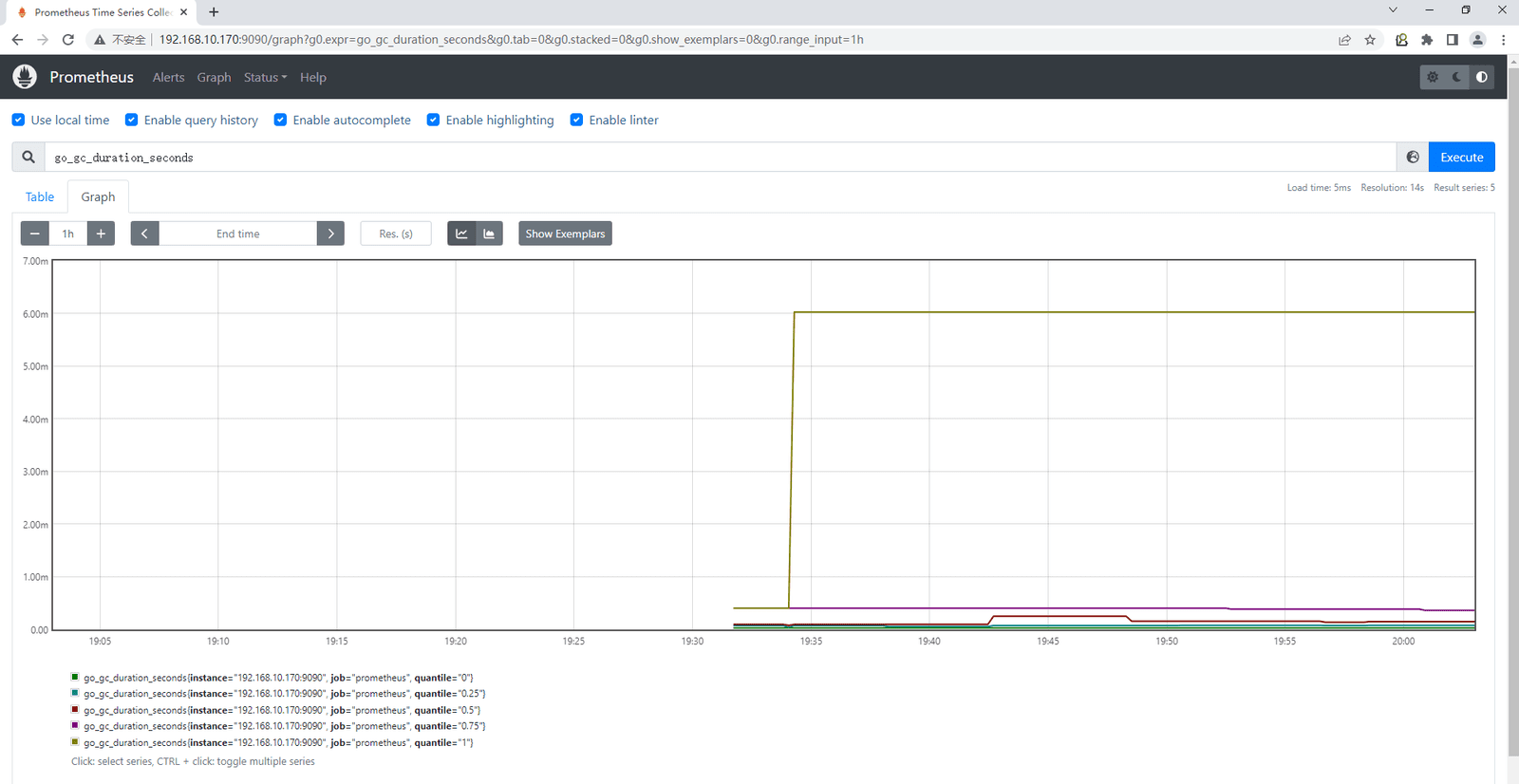Open the Help link in navbar
The height and width of the screenshot is (784, 1519).
pyautogui.click(x=313, y=78)
